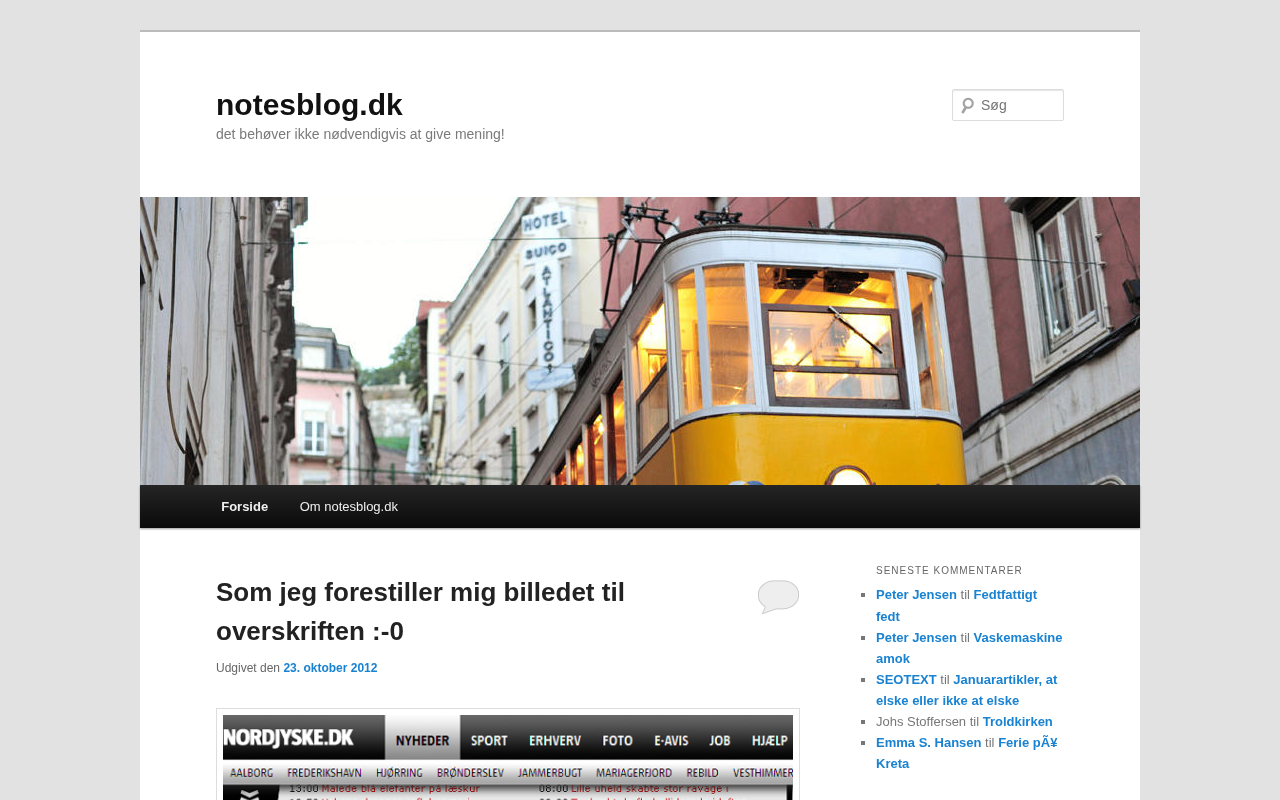Open the Nordjyske.dk screenshot image
The width and height of the screenshot is (1280, 800).
[x=508, y=756]
